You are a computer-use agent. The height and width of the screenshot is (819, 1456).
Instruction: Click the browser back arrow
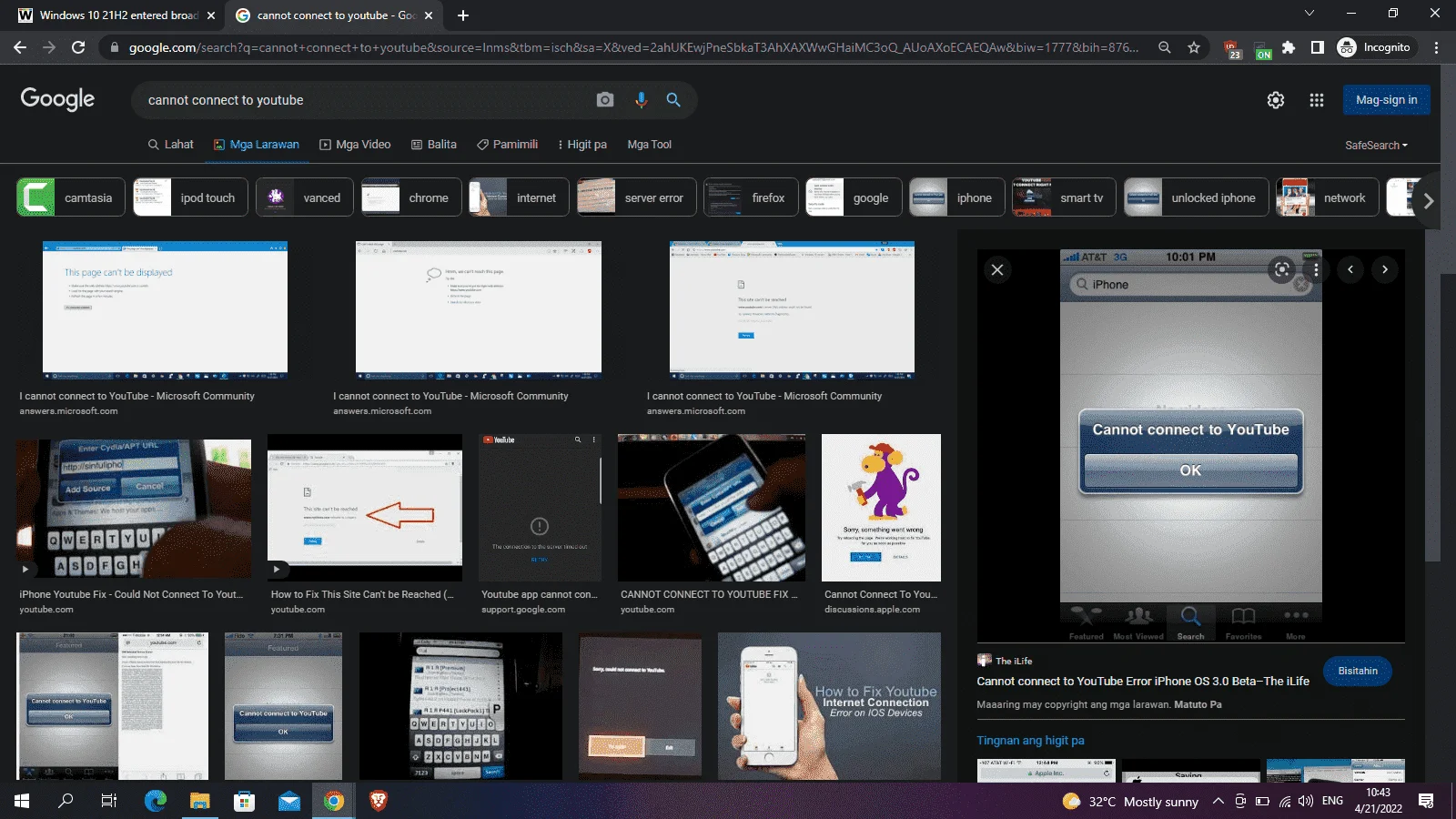pyautogui.click(x=20, y=47)
